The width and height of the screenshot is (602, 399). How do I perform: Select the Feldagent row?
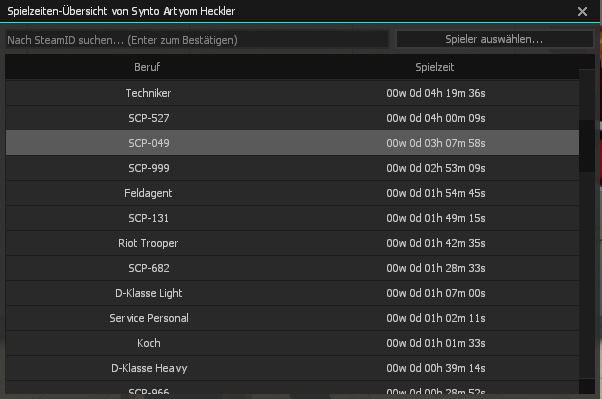292,193
